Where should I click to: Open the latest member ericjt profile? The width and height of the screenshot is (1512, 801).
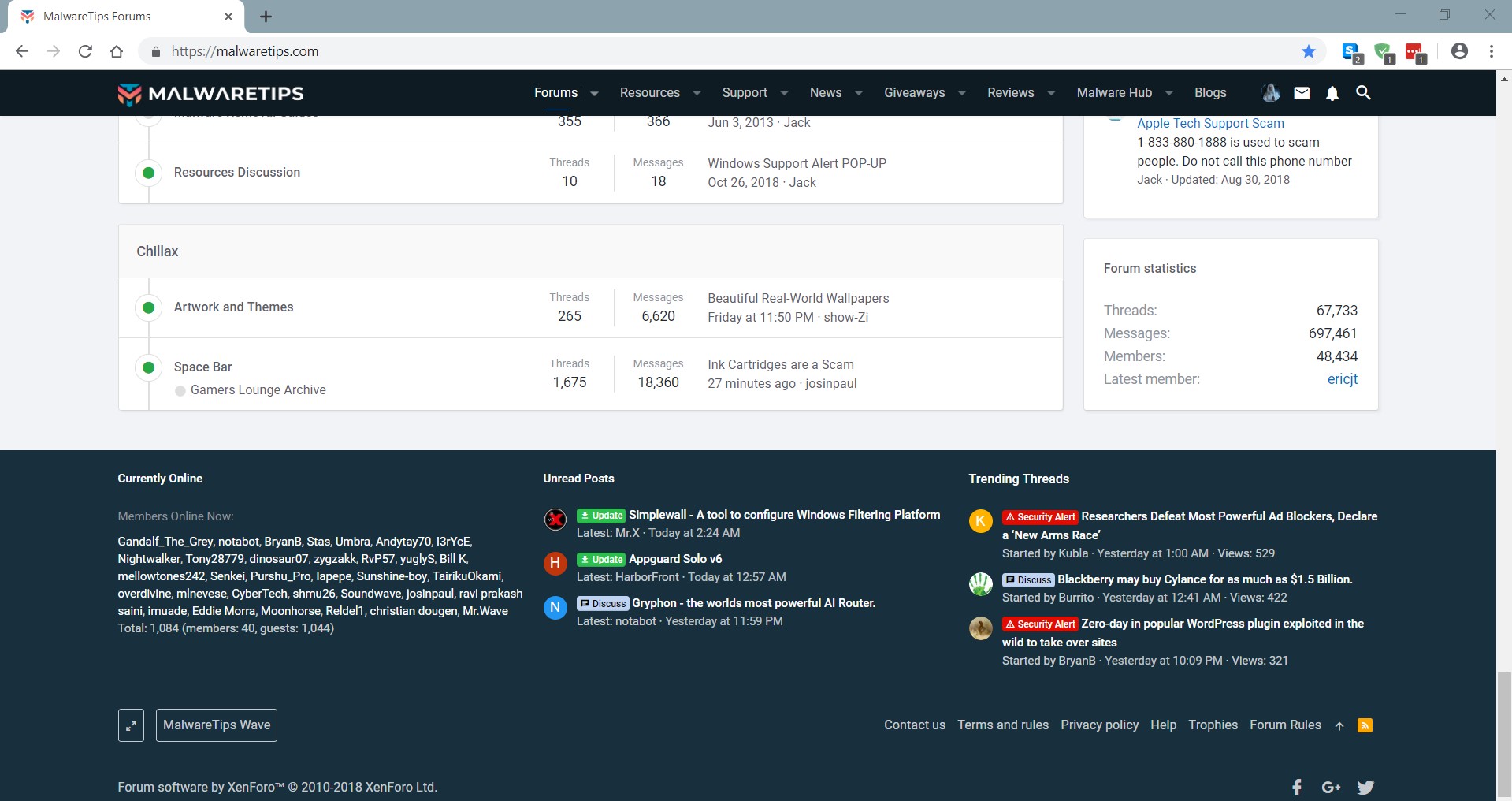point(1342,379)
